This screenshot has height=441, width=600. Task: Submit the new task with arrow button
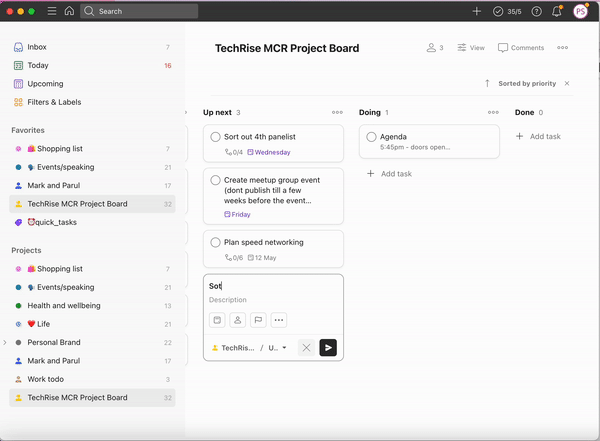[x=328, y=348]
